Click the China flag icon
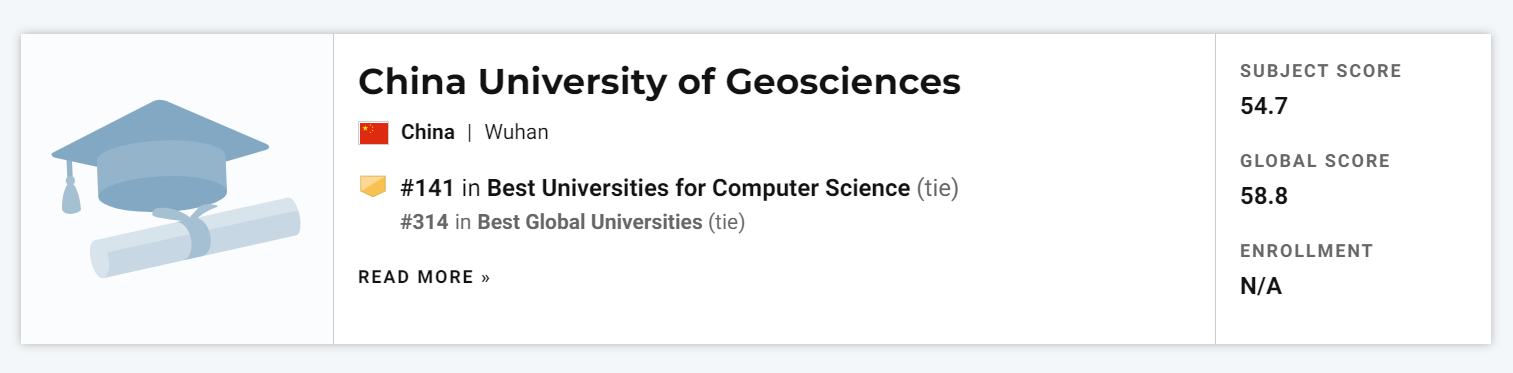 click(x=373, y=132)
